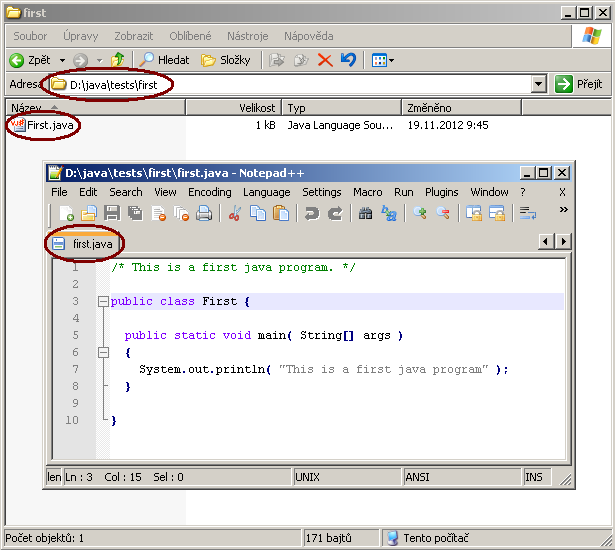This screenshot has width=615, height=550.
Task: Open the address bar dropdown arrow
Action: click(x=539, y=84)
